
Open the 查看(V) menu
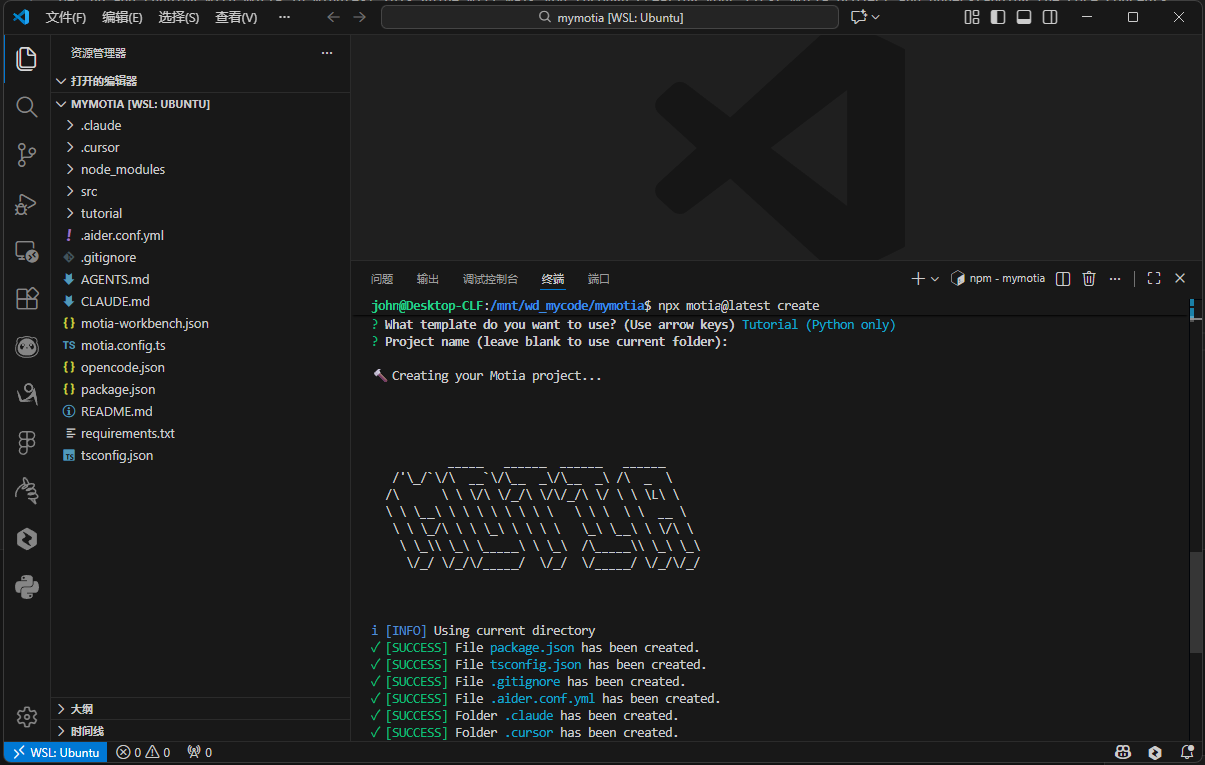pyautogui.click(x=236, y=17)
